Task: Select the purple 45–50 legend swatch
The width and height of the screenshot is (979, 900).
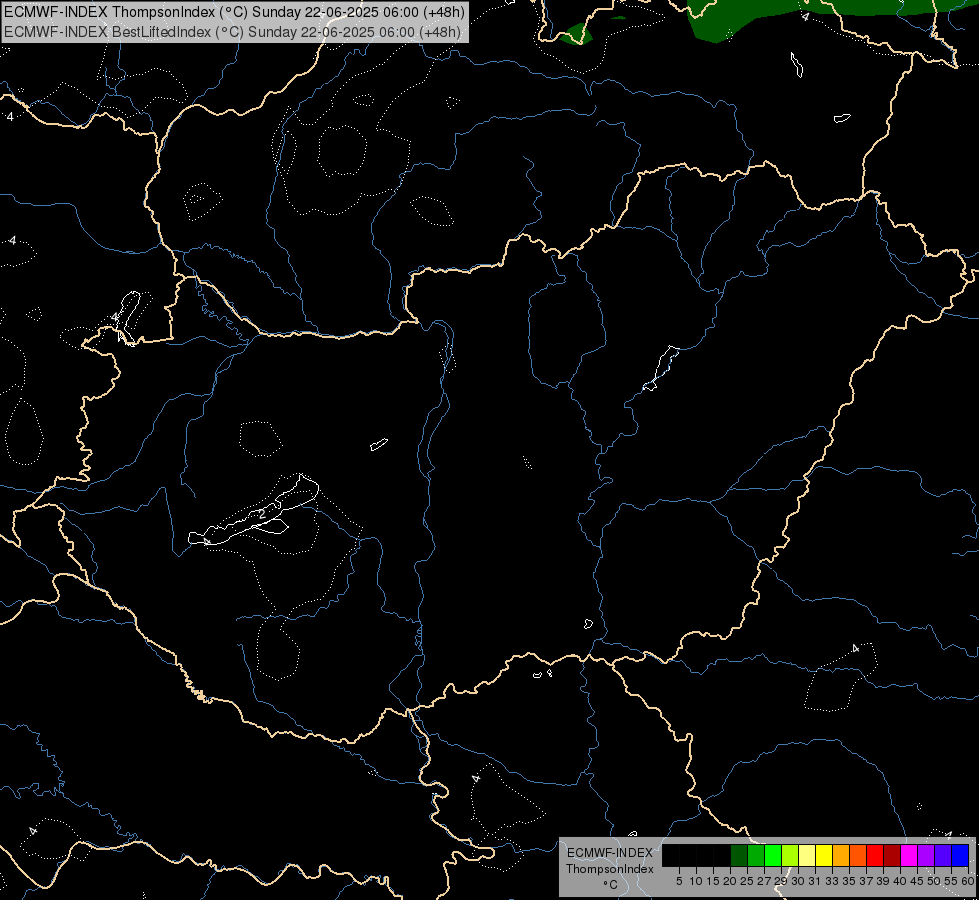Action: point(926,856)
